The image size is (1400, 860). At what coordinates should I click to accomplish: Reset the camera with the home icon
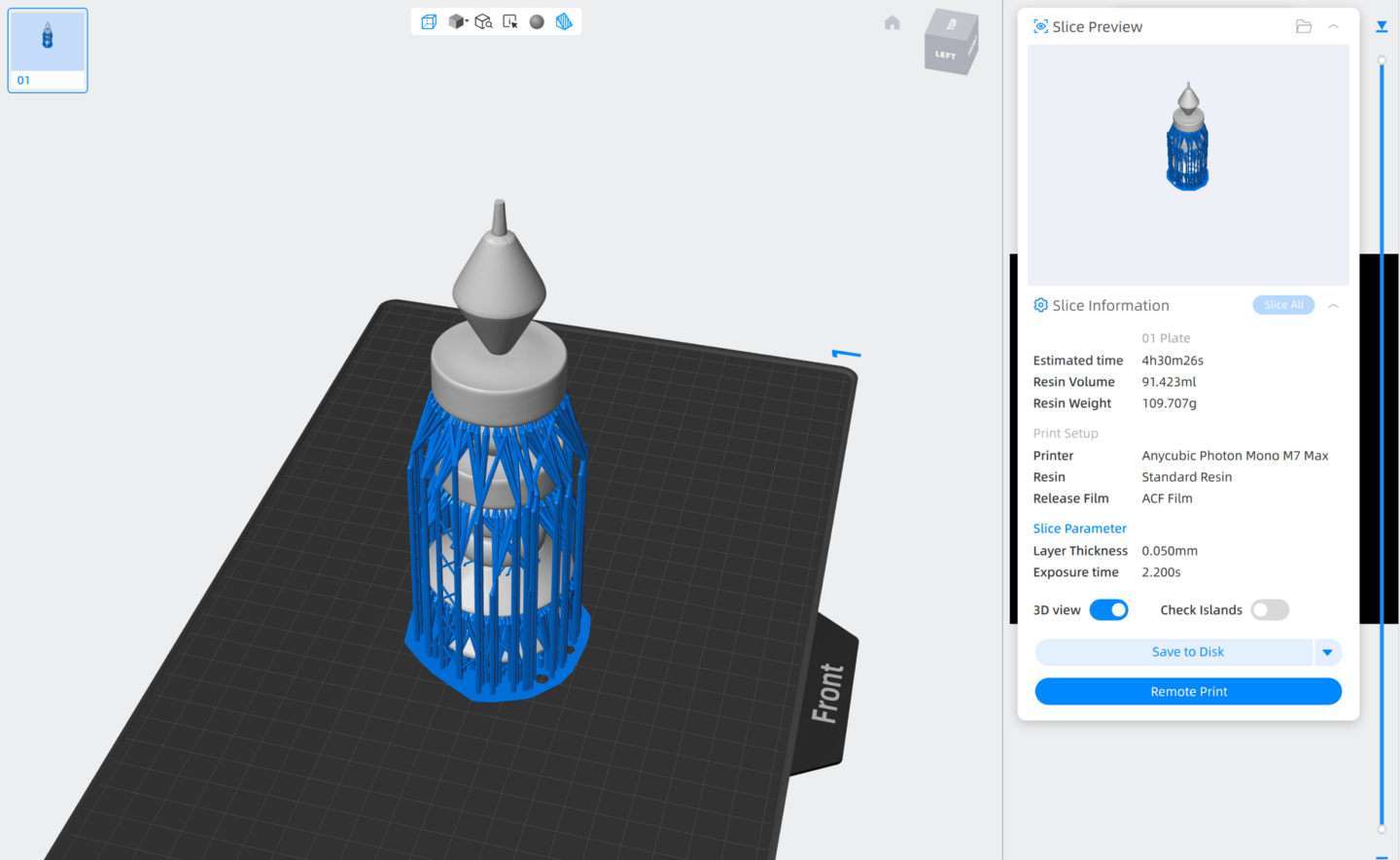tap(892, 22)
